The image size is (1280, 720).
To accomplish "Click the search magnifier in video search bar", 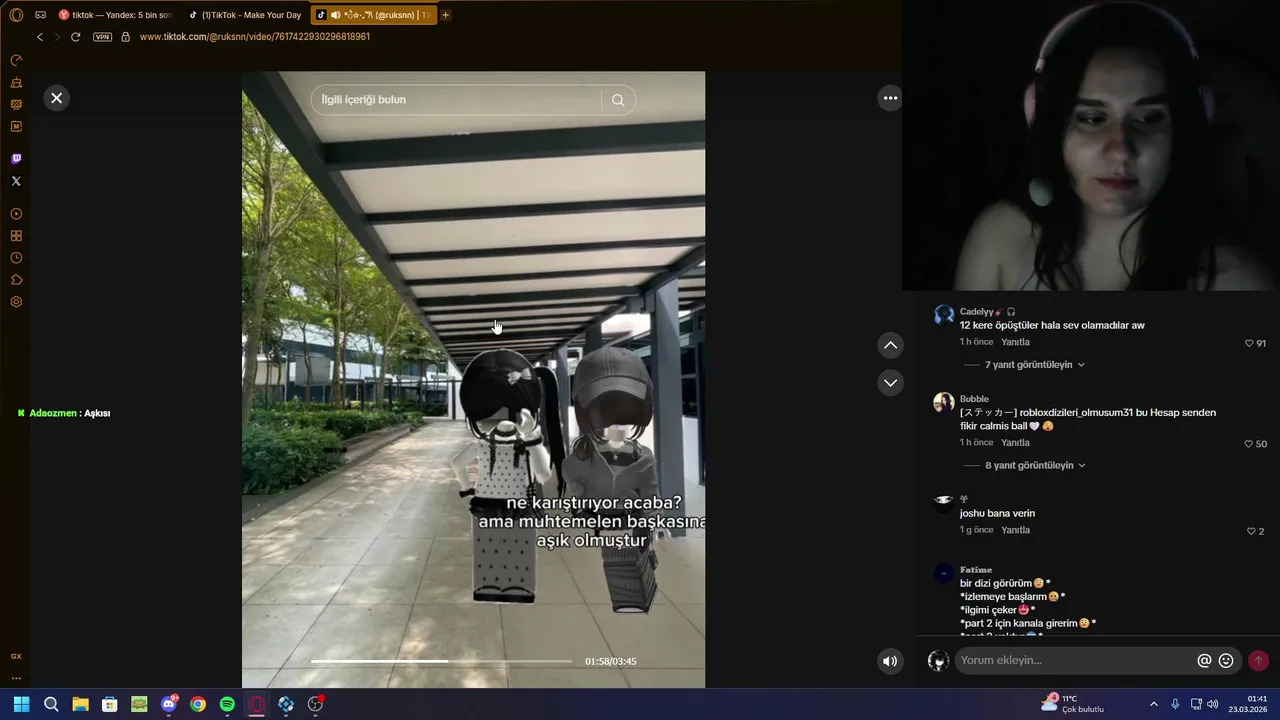I will pyautogui.click(x=618, y=100).
